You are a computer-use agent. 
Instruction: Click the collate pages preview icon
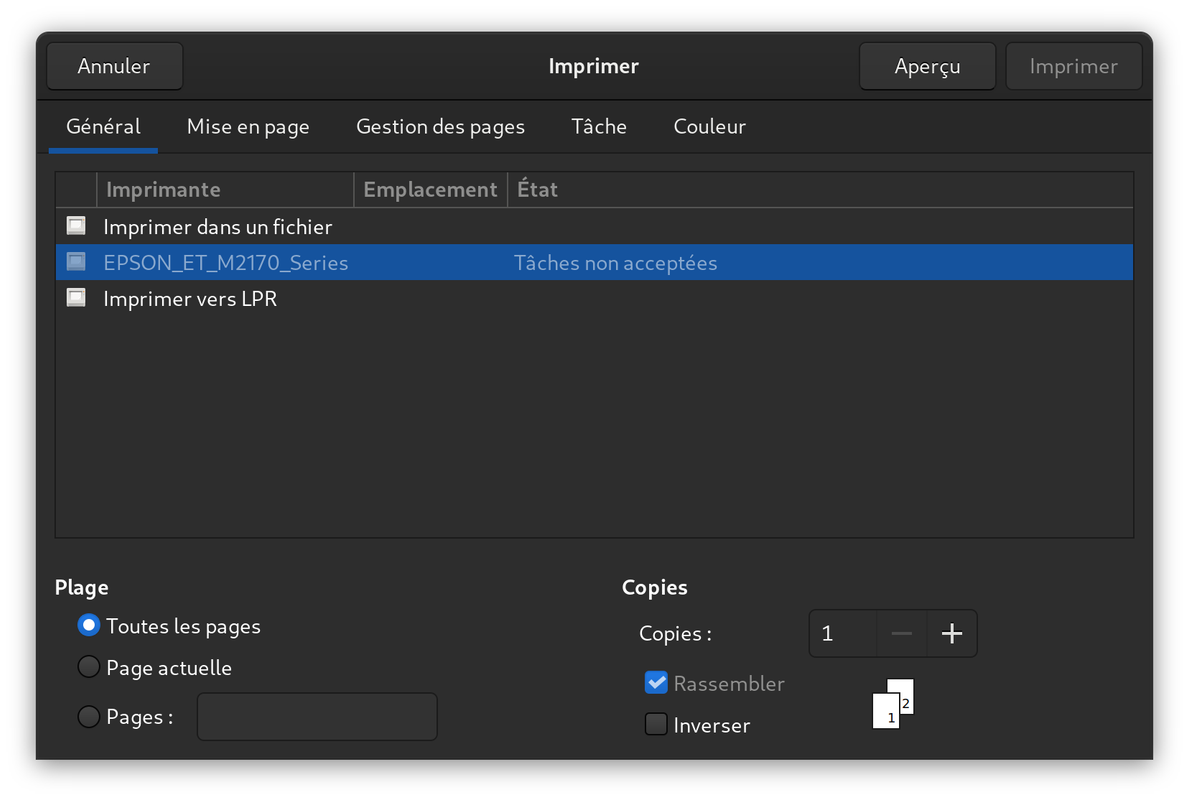(x=893, y=704)
